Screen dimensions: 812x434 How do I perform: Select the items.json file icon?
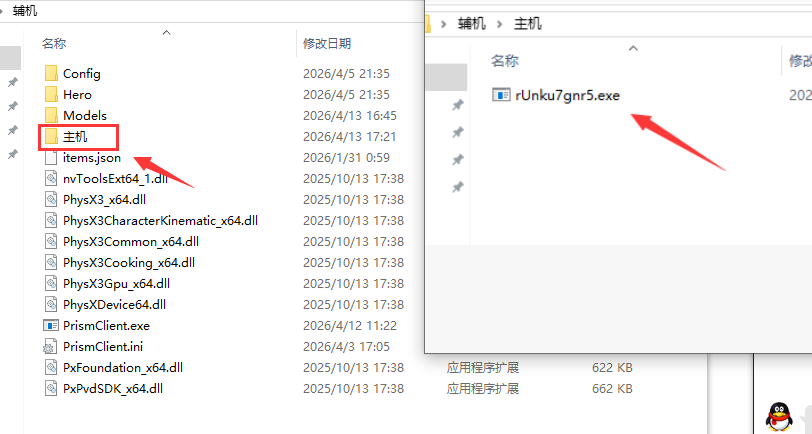[x=51, y=157]
